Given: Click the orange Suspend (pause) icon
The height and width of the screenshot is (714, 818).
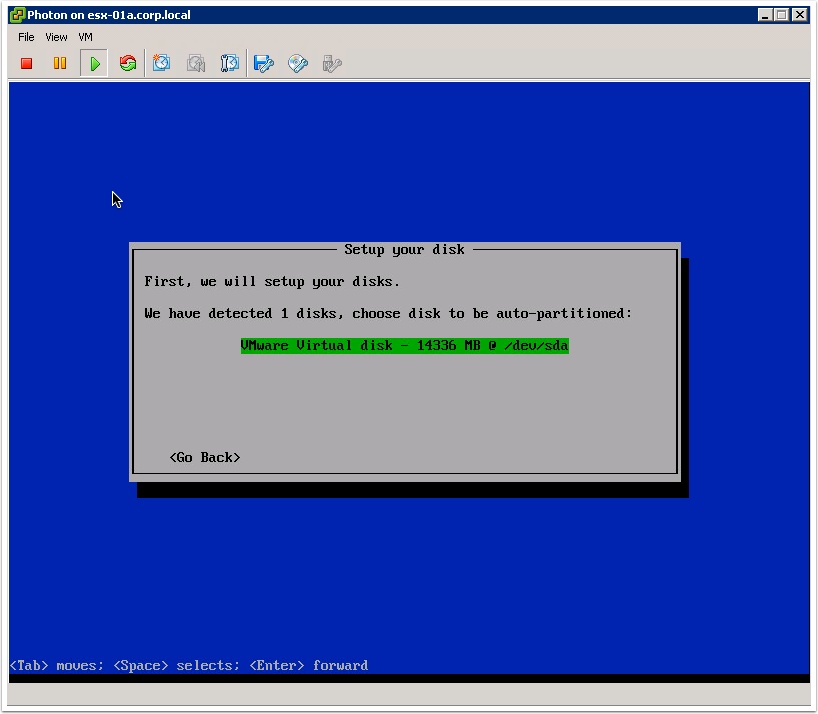Looking at the screenshot, I should tap(60, 64).
